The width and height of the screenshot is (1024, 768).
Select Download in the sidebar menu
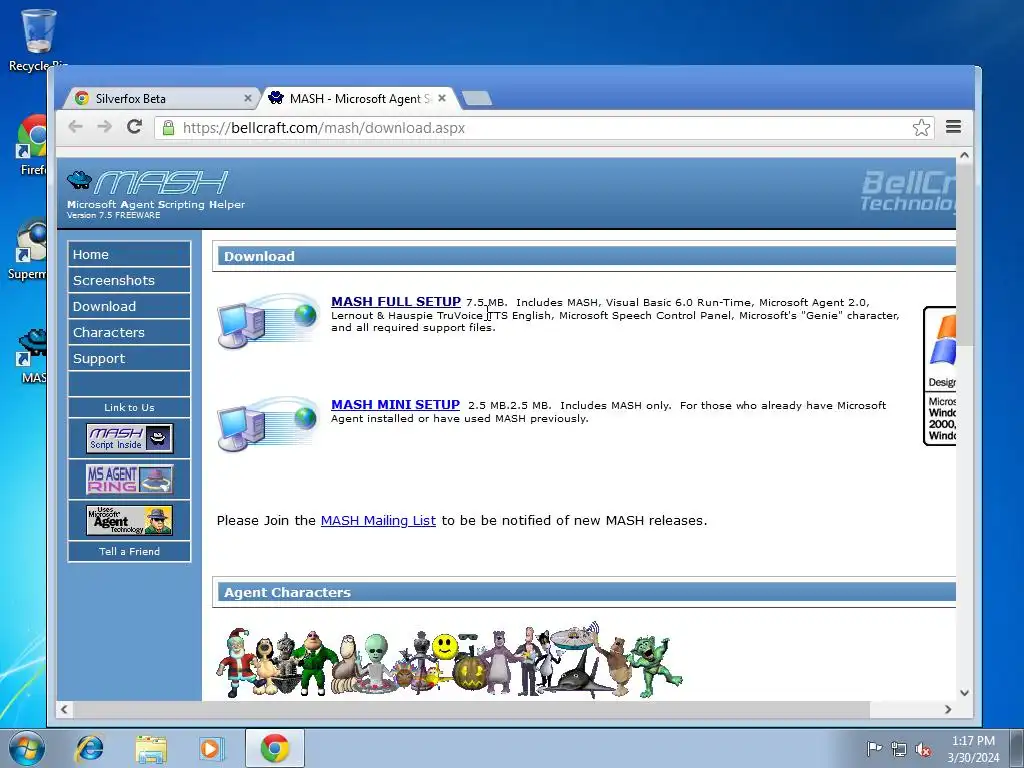[129, 306]
